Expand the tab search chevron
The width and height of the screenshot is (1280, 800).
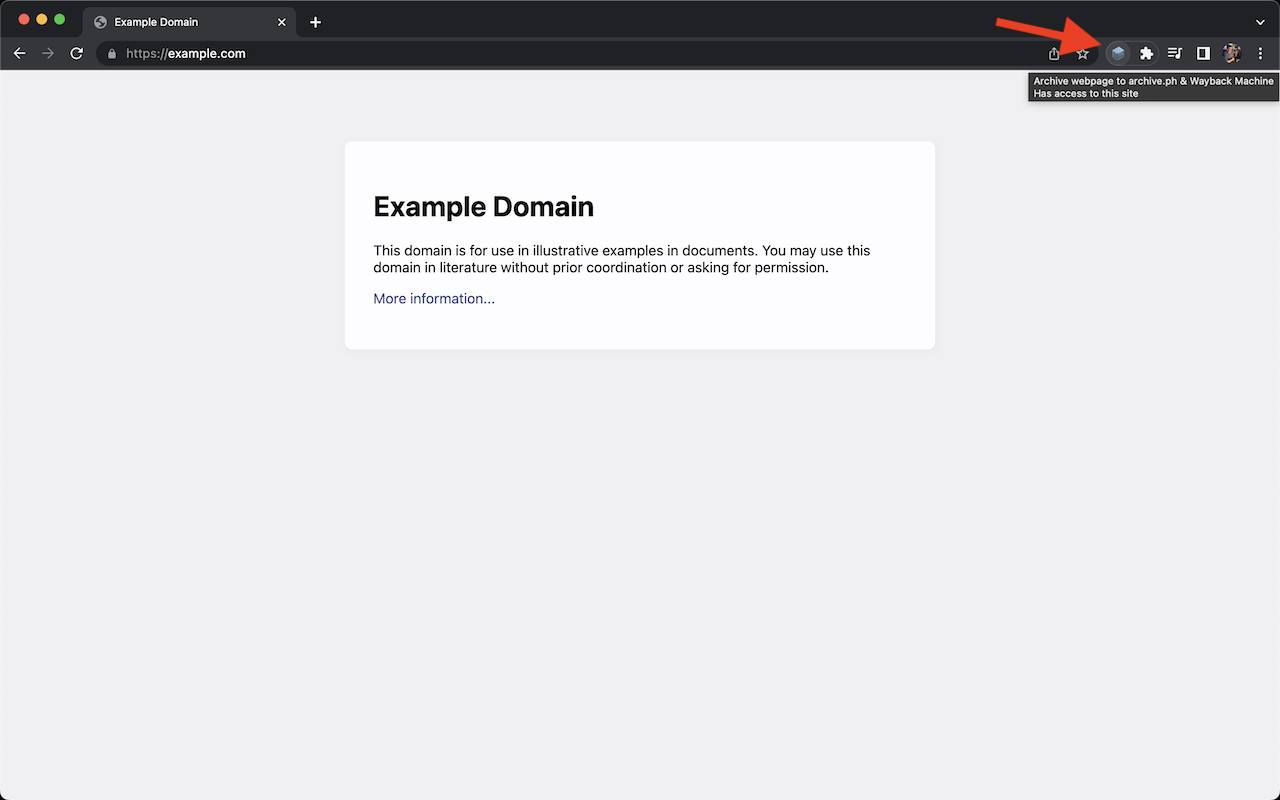tap(1260, 22)
